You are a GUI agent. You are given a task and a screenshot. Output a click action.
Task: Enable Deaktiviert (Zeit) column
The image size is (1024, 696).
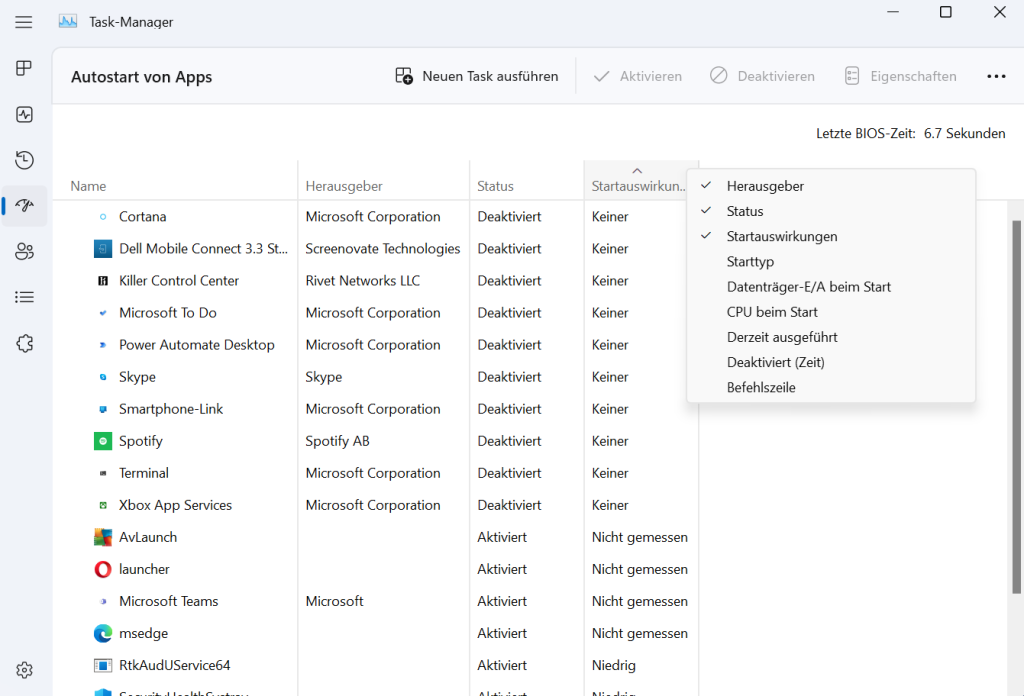(x=831, y=362)
